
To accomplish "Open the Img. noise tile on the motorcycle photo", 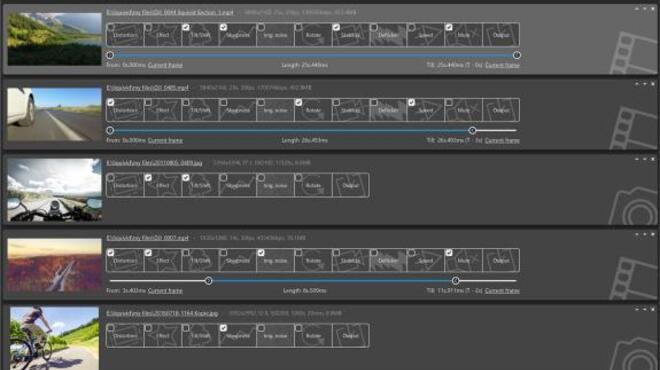I will 276,185.
